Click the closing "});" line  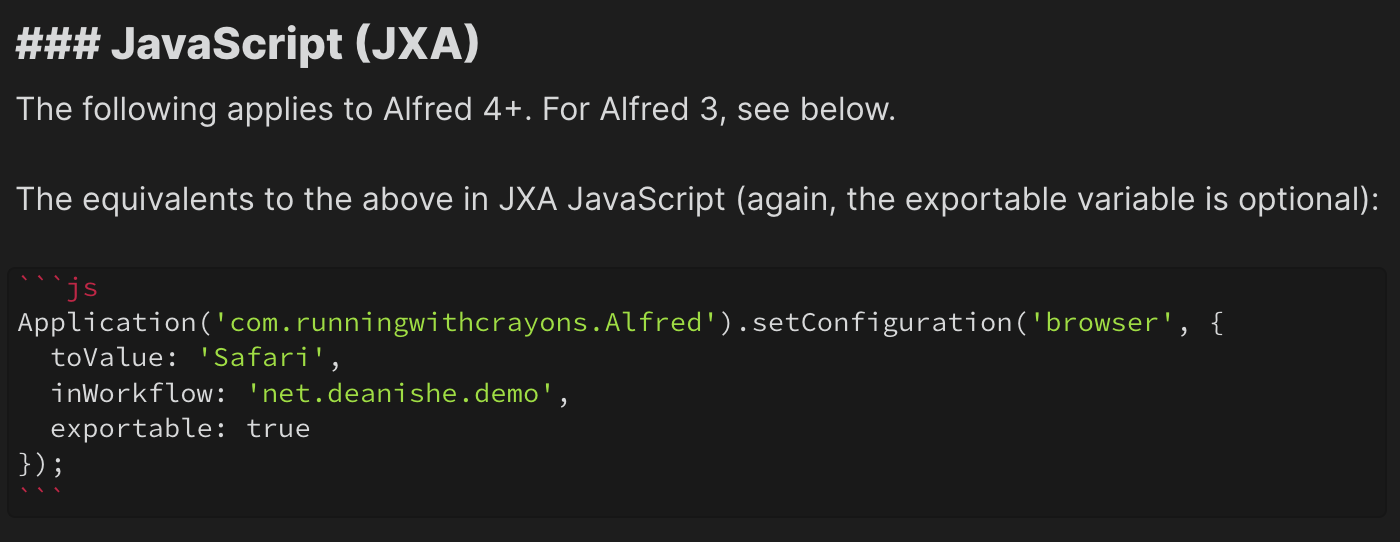41,463
